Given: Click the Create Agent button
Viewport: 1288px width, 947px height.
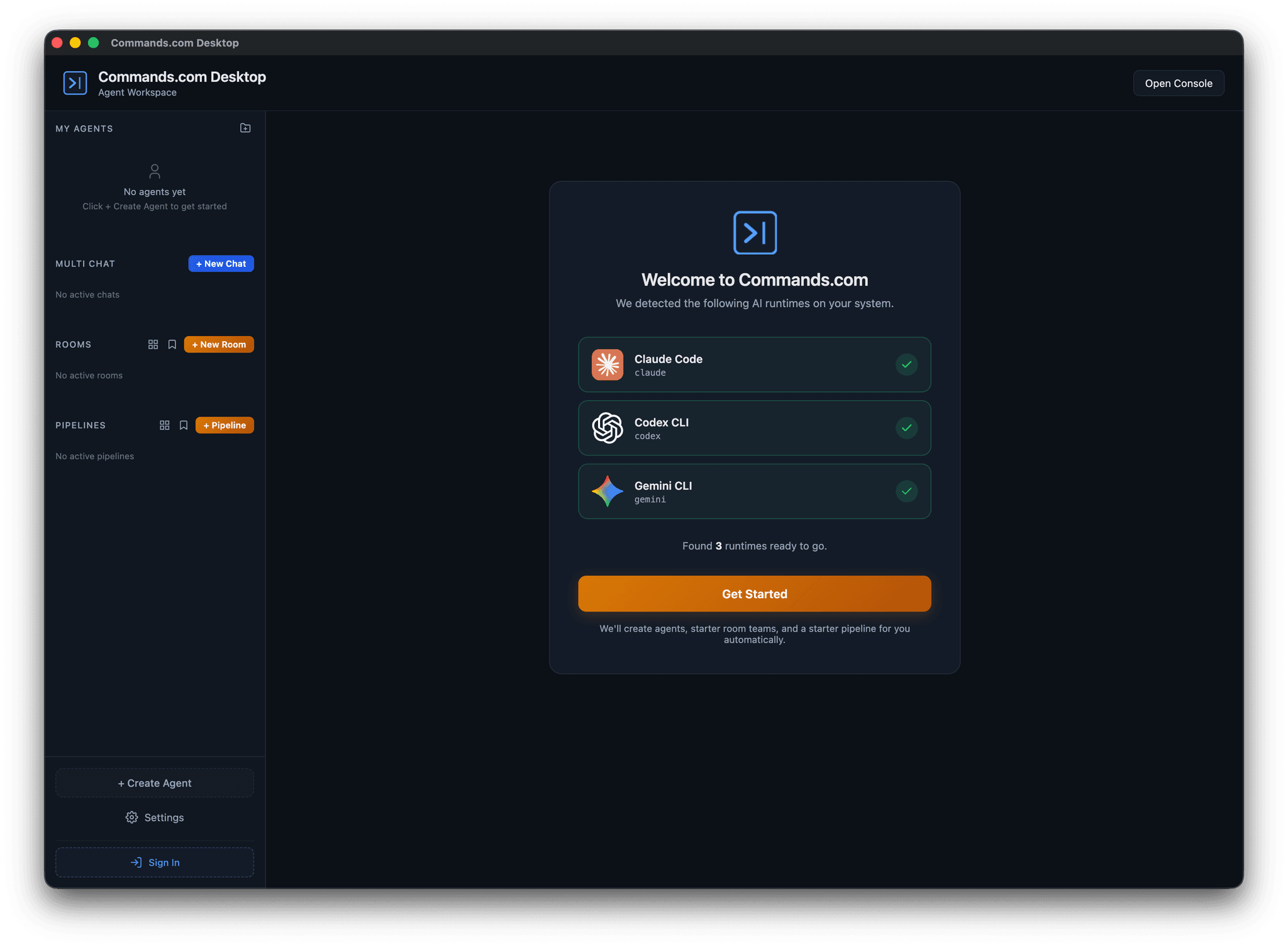Looking at the screenshot, I should [x=155, y=783].
